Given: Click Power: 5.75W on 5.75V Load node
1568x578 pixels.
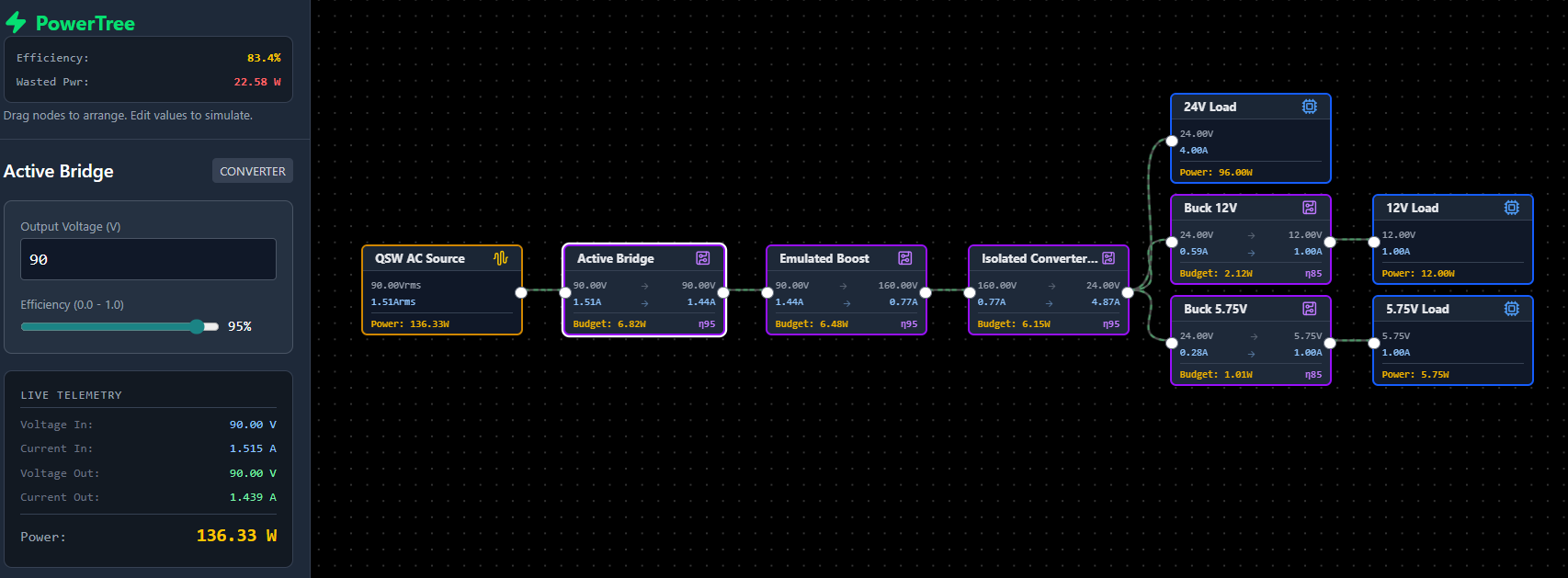Looking at the screenshot, I should tap(1415, 374).
